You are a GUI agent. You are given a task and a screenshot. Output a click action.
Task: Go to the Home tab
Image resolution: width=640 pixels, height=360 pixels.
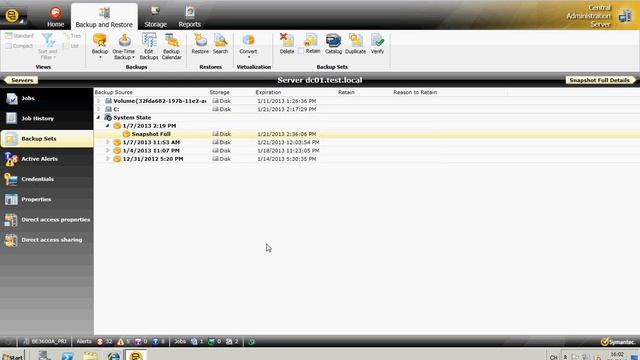pyautogui.click(x=55, y=17)
